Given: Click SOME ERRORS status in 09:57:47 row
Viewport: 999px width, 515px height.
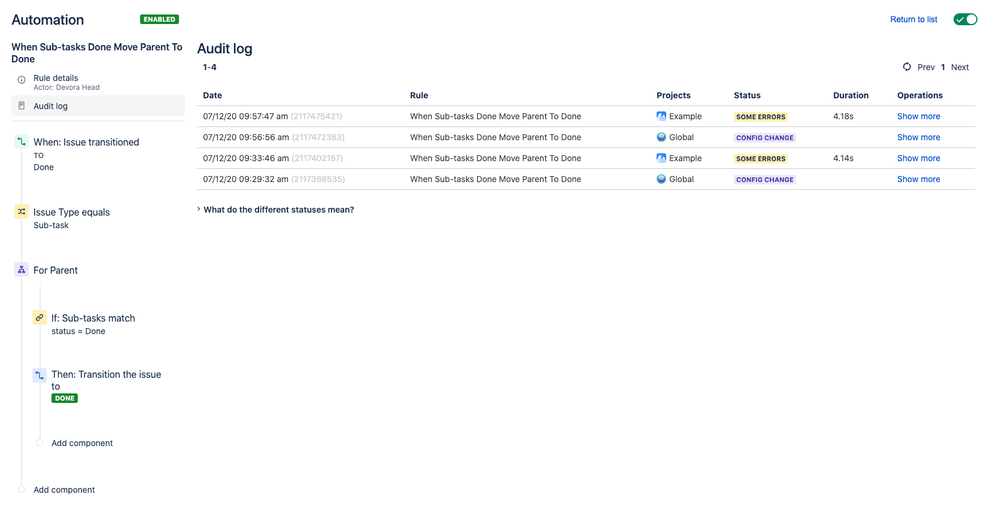Looking at the screenshot, I should click(761, 117).
